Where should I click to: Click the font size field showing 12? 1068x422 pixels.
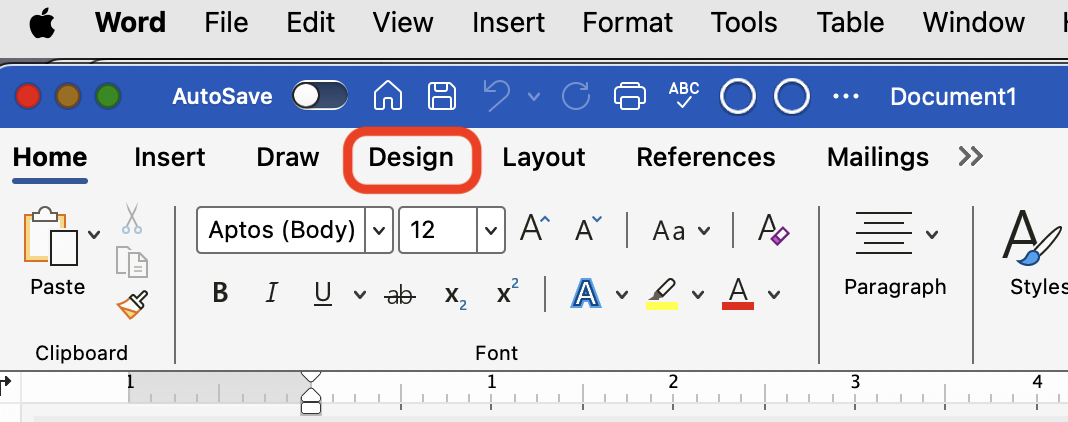coord(438,230)
